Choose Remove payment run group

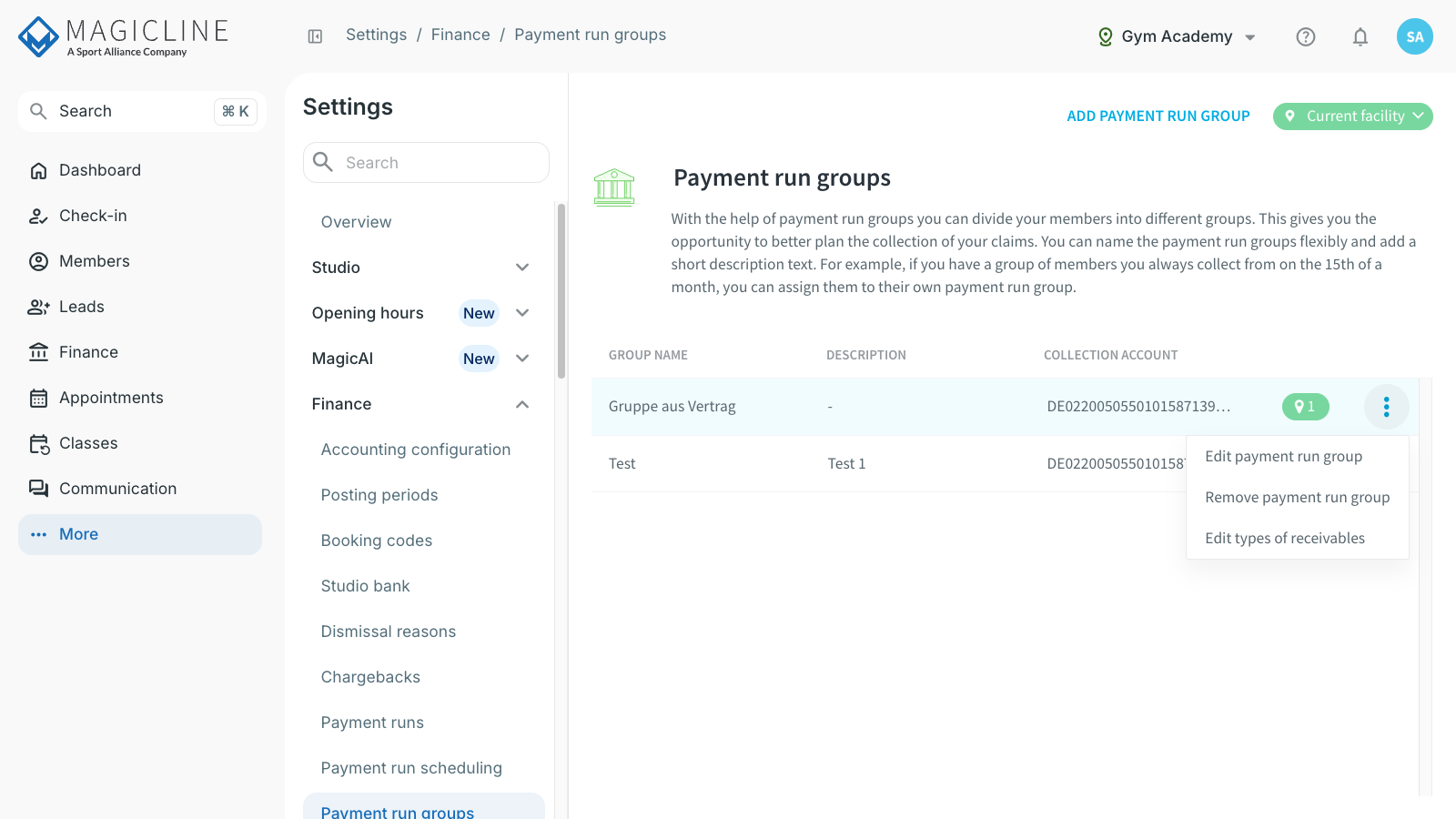(1298, 497)
